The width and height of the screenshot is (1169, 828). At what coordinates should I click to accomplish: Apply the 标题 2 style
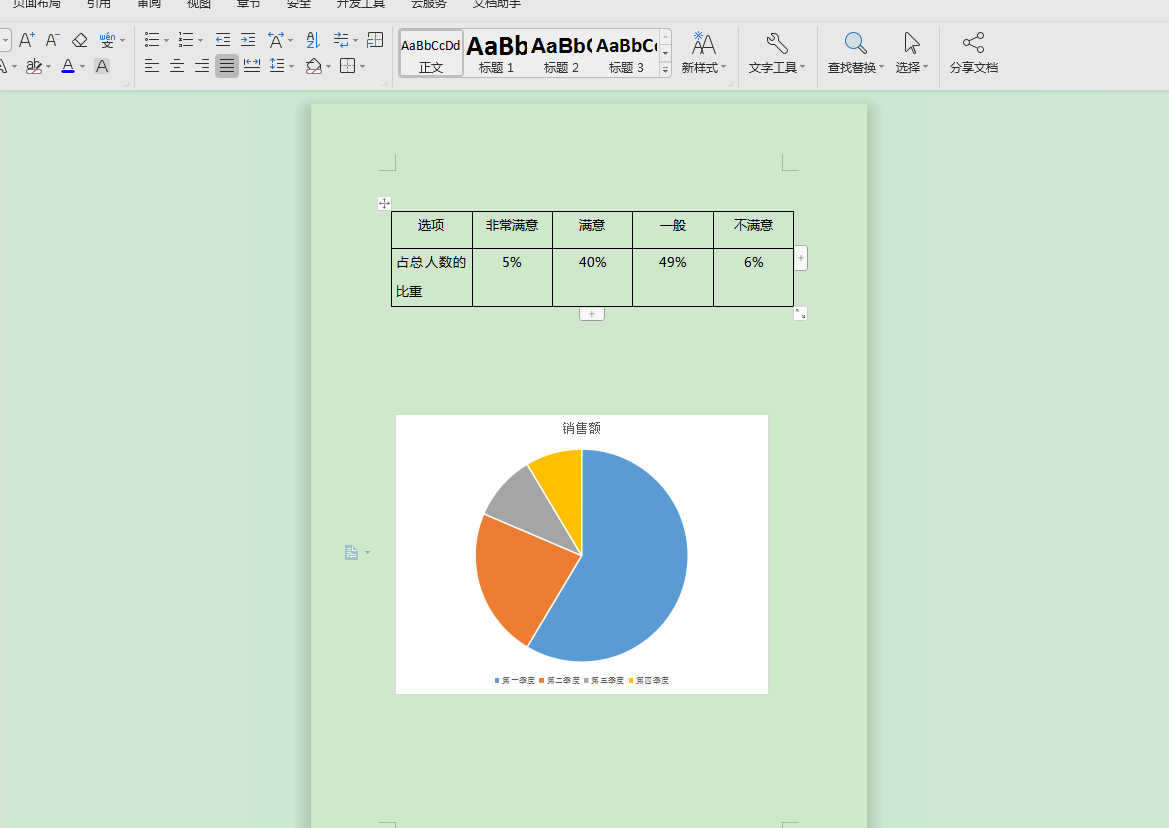coord(561,53)
